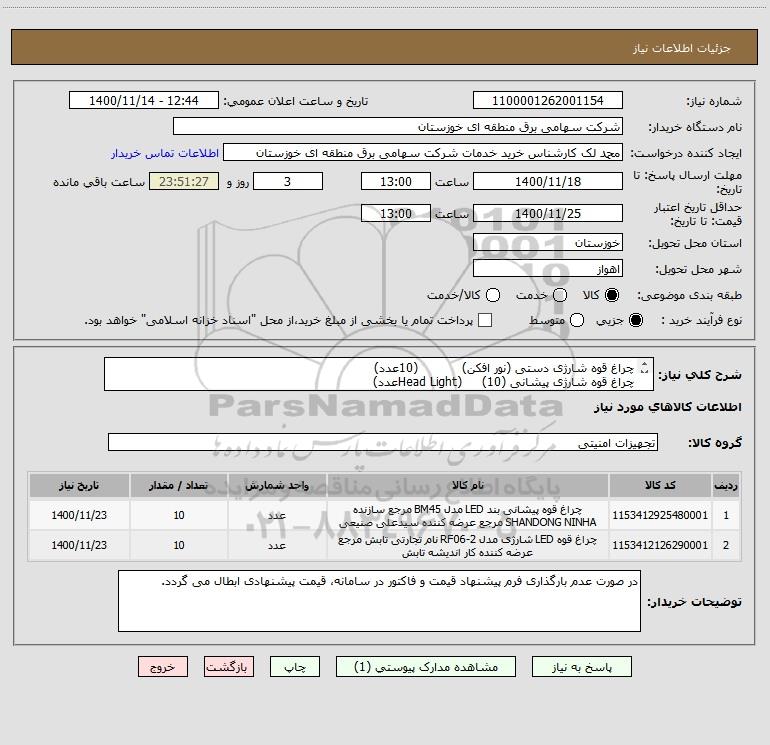Click item code 115341292548​0001
Viewport: 770px width, 745px height.
point(660,515)
